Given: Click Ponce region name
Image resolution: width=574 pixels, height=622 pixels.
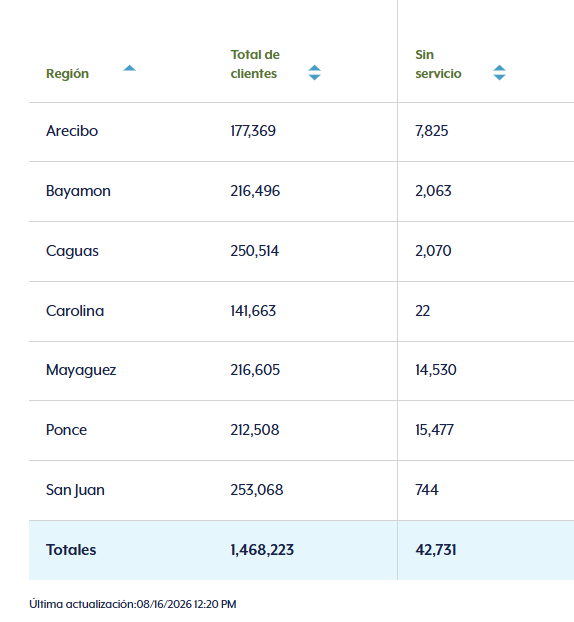Looking at the screenshot, I should 66,430.
